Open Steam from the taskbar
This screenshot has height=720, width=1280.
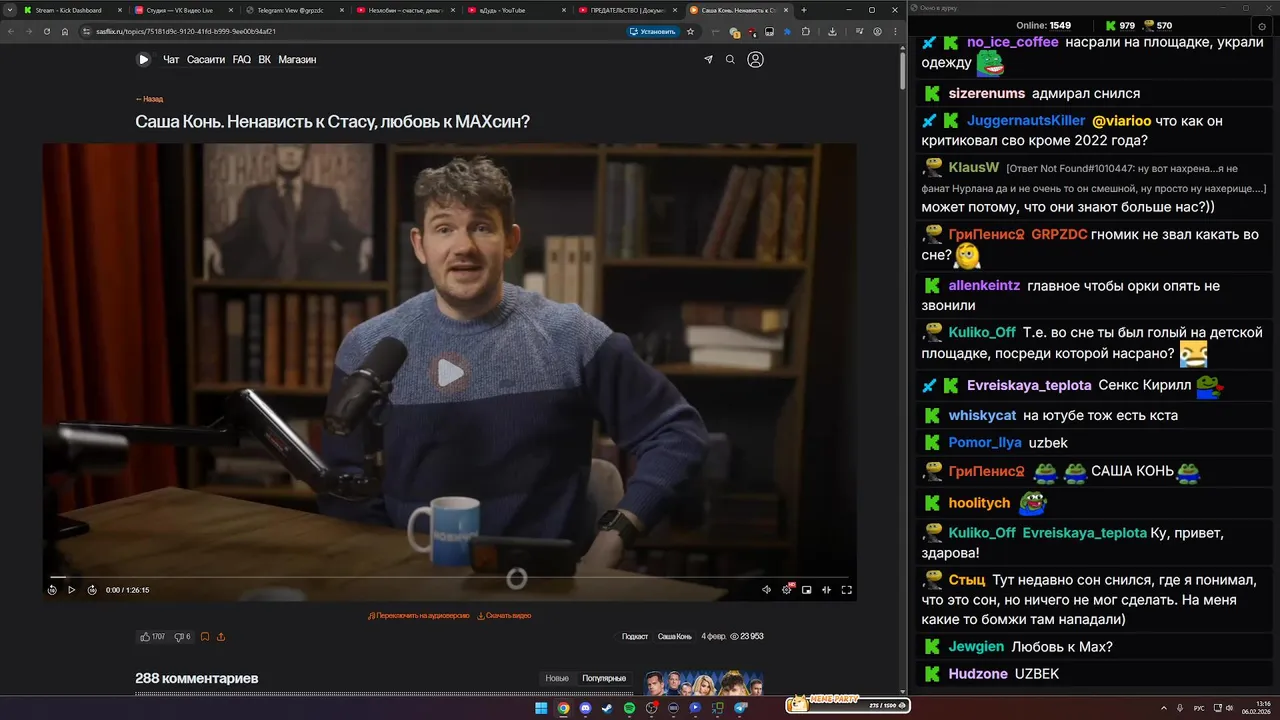pyautogui.click(x=607, y=708)
